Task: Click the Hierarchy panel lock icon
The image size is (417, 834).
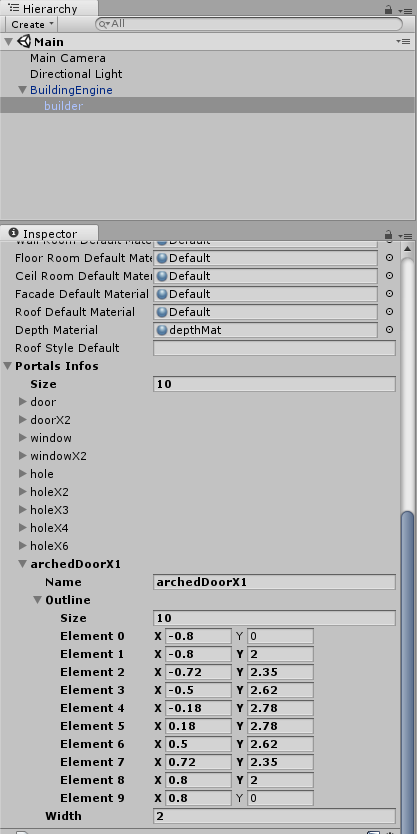Action: (x=389, y=10)
